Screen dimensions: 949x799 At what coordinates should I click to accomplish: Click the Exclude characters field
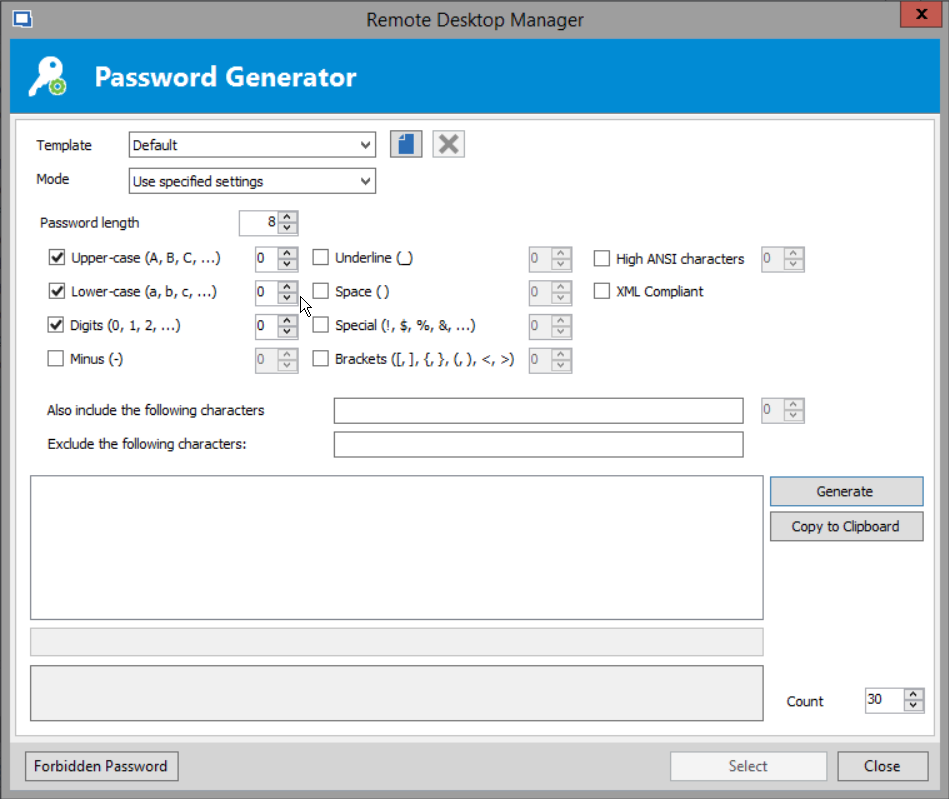click(x=538, y=444)
